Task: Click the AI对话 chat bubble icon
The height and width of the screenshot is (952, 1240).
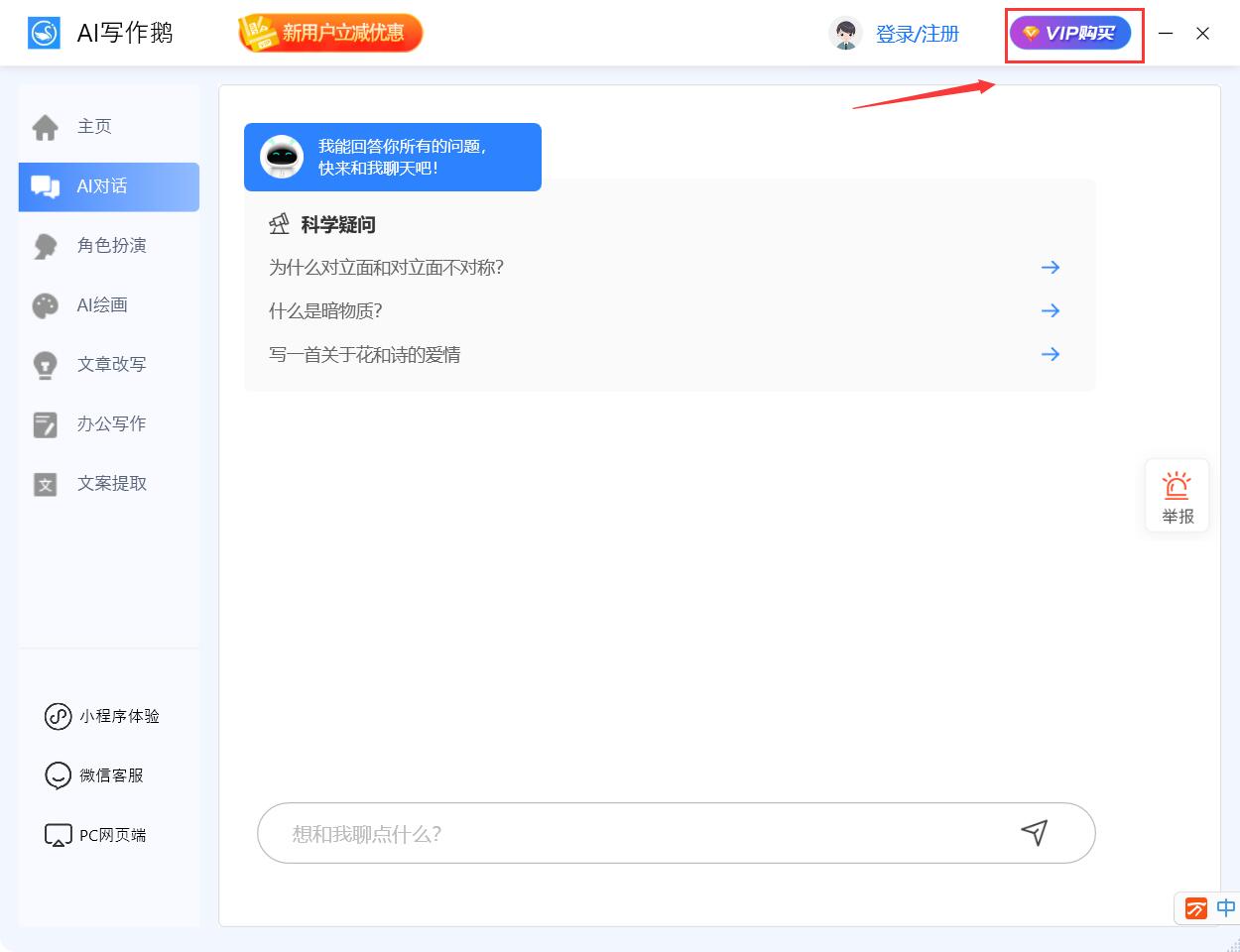Action: click(46, 186)
